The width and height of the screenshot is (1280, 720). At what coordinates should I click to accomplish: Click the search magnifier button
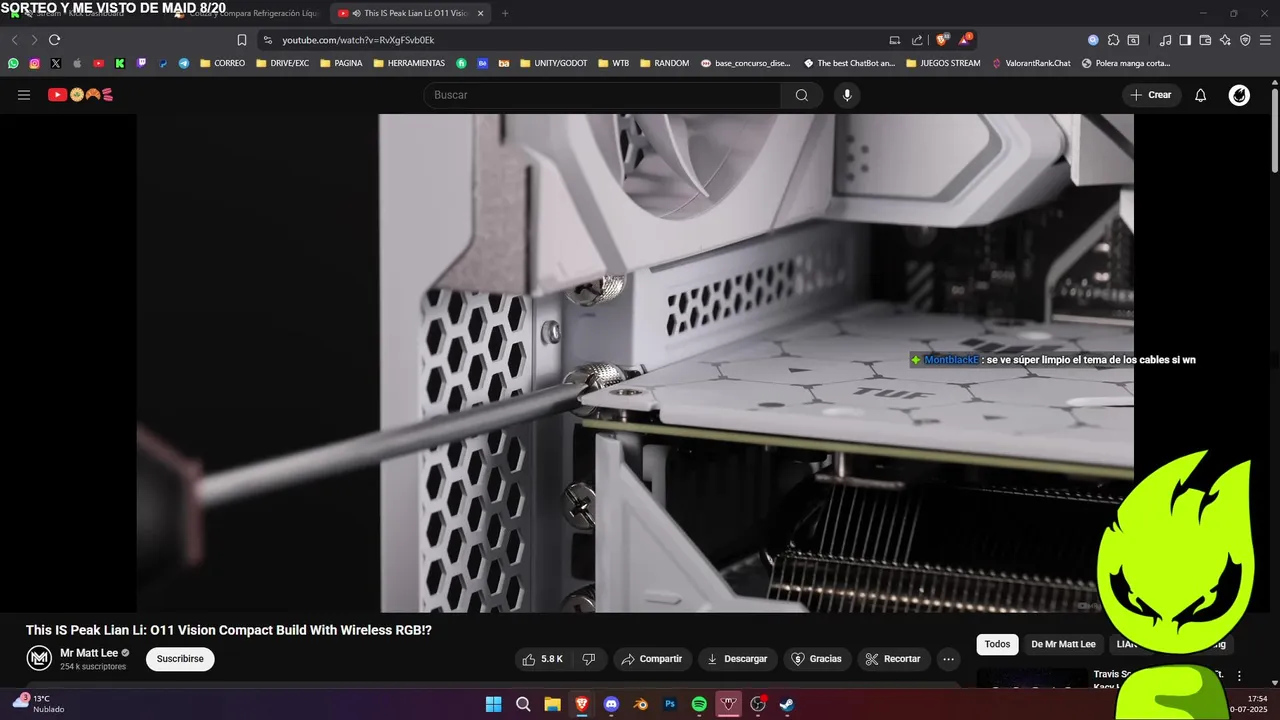802,95
